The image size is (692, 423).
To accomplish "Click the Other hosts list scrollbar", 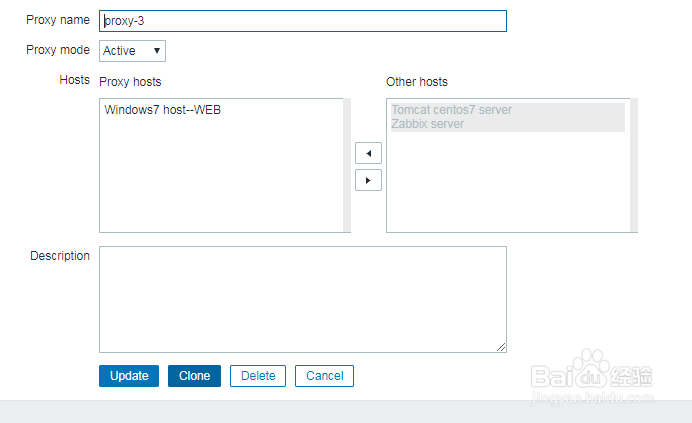I will click(x=634, y=165).
